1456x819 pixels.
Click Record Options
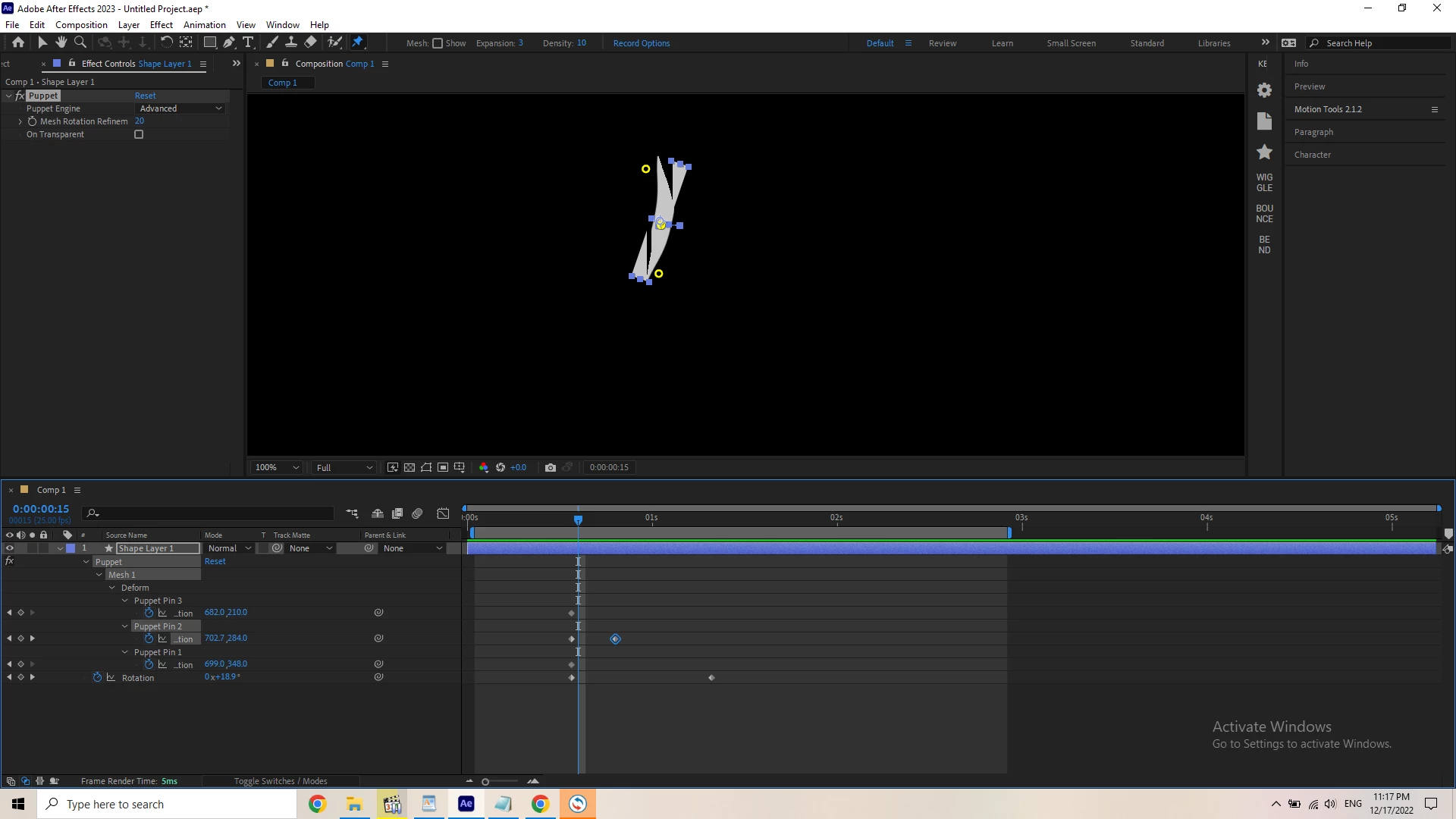coord(641,43)
